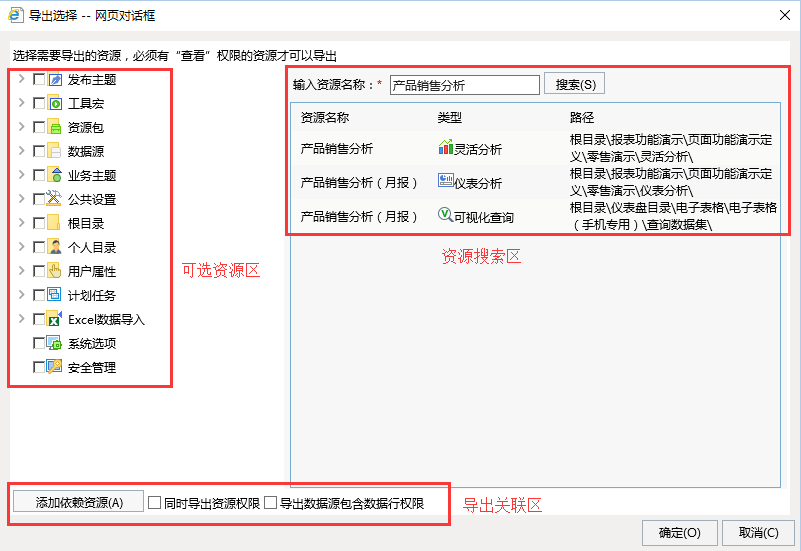Check the 发布主题 checkbox
Screen dimensions: 801x551
(39, 79)
